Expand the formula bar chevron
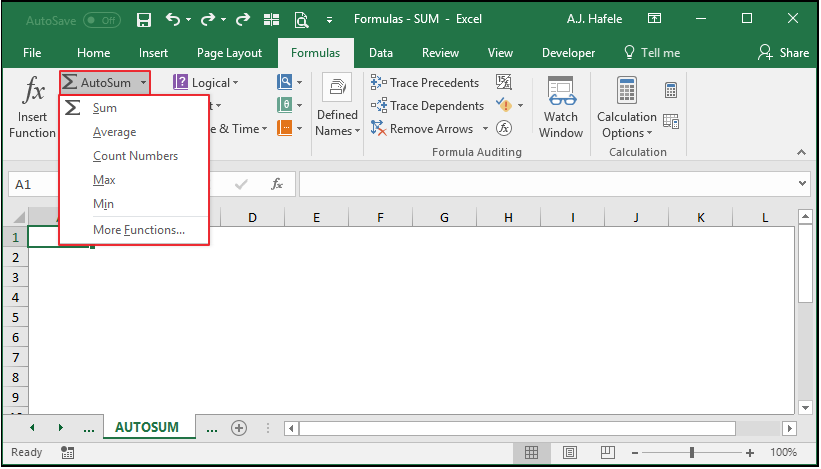Screen dimensions: 821x469 click(803, 184)
